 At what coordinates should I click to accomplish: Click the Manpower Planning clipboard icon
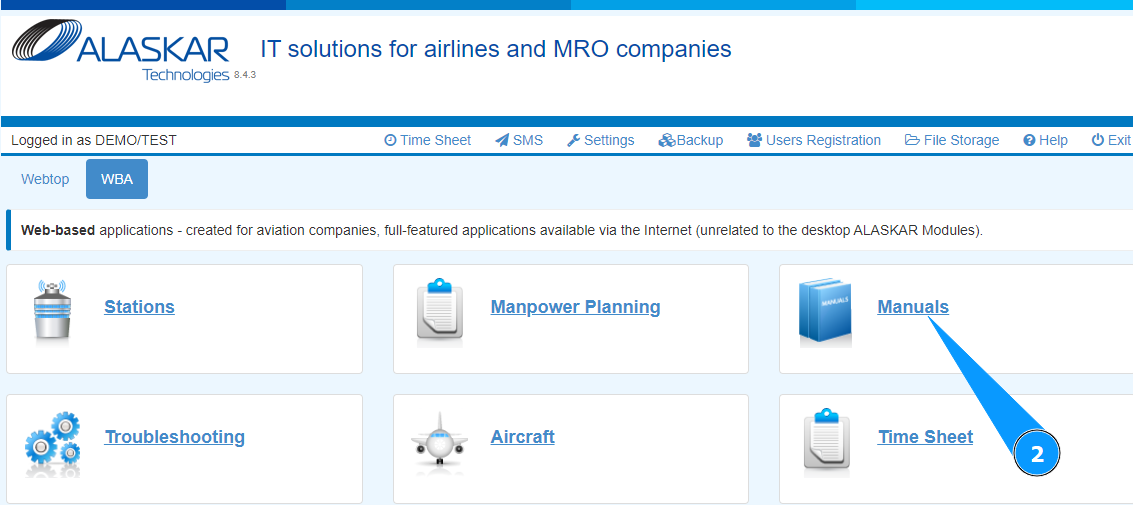point(439,312)
